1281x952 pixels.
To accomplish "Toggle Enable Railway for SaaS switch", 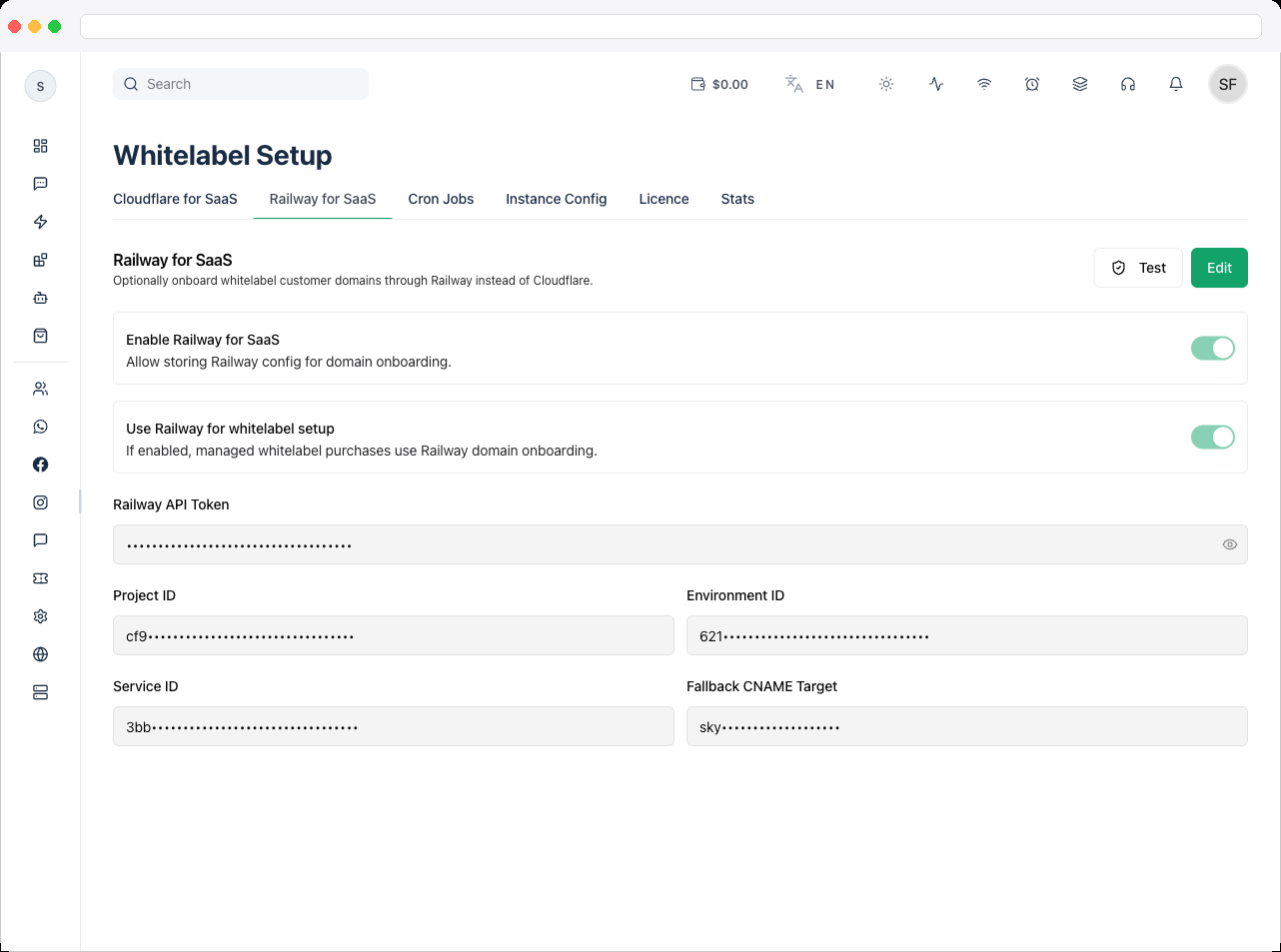I will click(x=1213, y=348).
